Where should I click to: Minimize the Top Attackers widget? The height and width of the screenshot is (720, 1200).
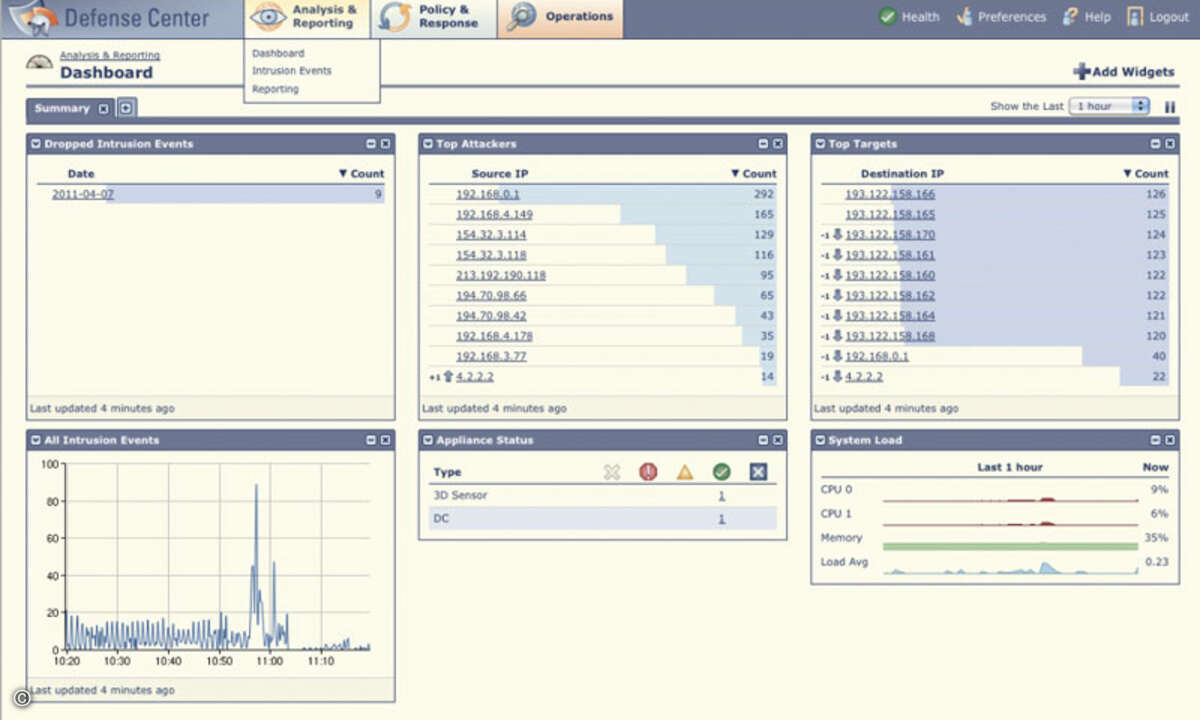click(x=763, y=144)
